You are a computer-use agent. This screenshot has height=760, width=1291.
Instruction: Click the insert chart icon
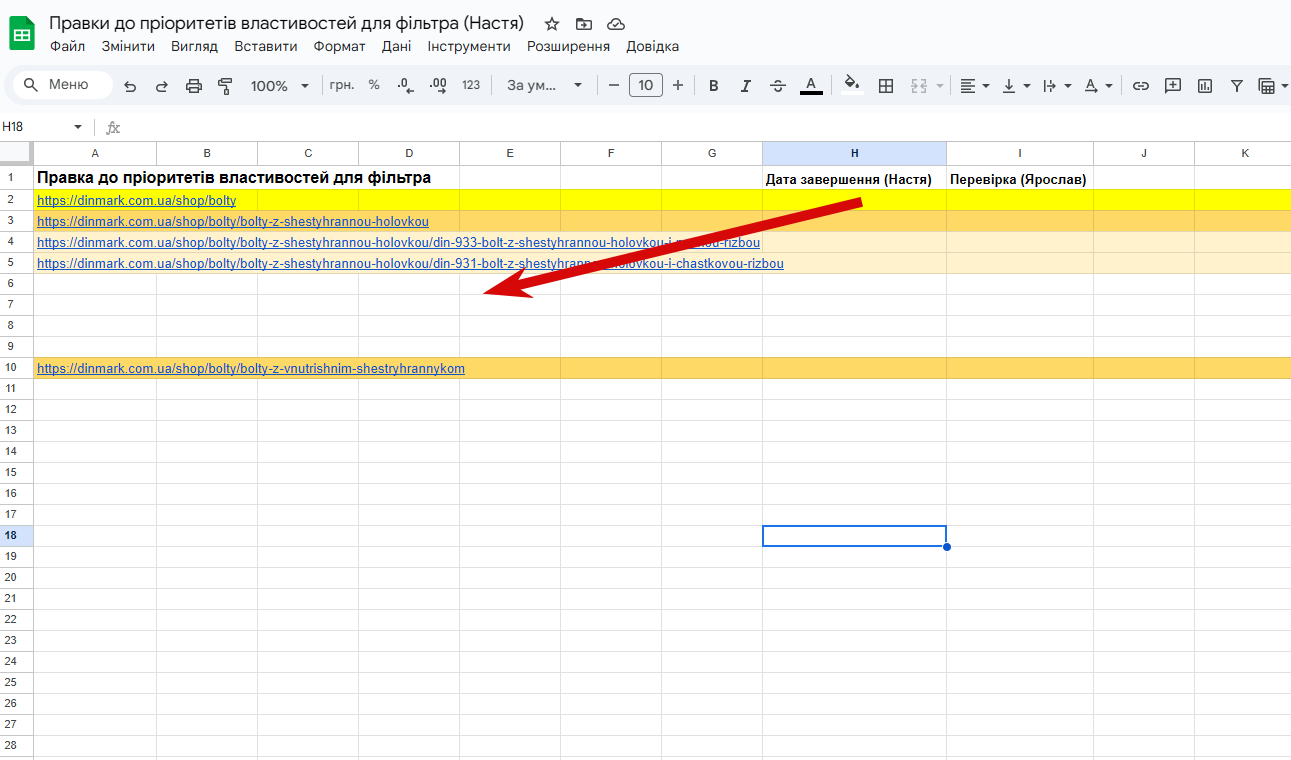(1205, 86)
